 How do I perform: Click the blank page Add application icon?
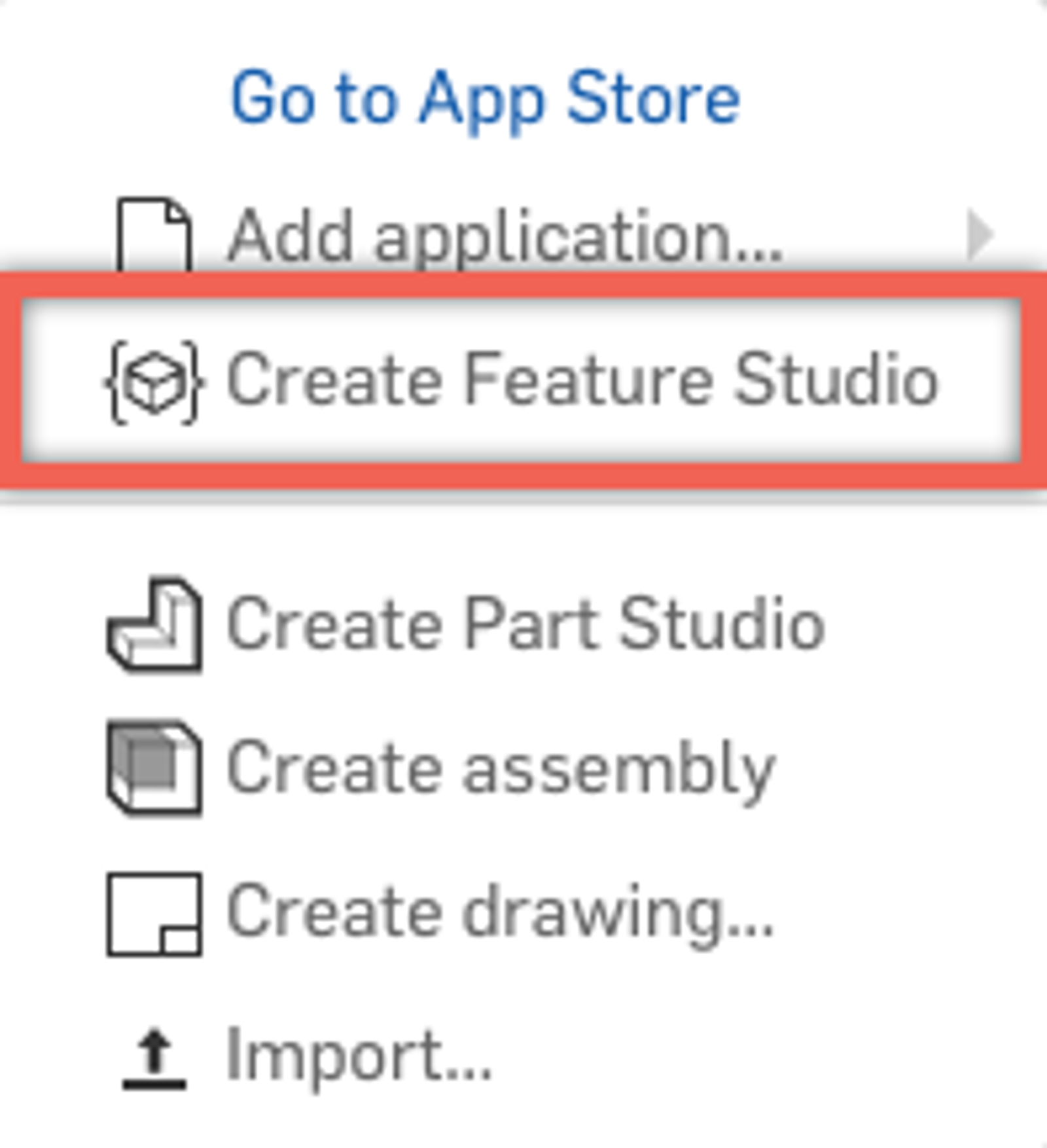coord(154,234)
